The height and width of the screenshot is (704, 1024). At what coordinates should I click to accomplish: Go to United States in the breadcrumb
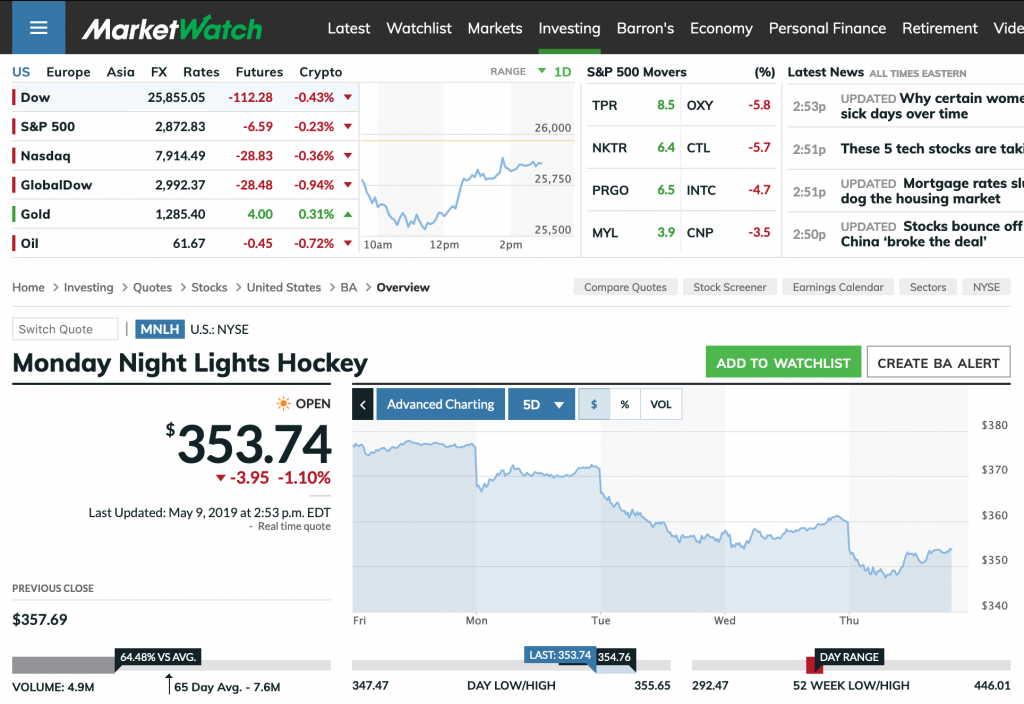pos(283,287)
